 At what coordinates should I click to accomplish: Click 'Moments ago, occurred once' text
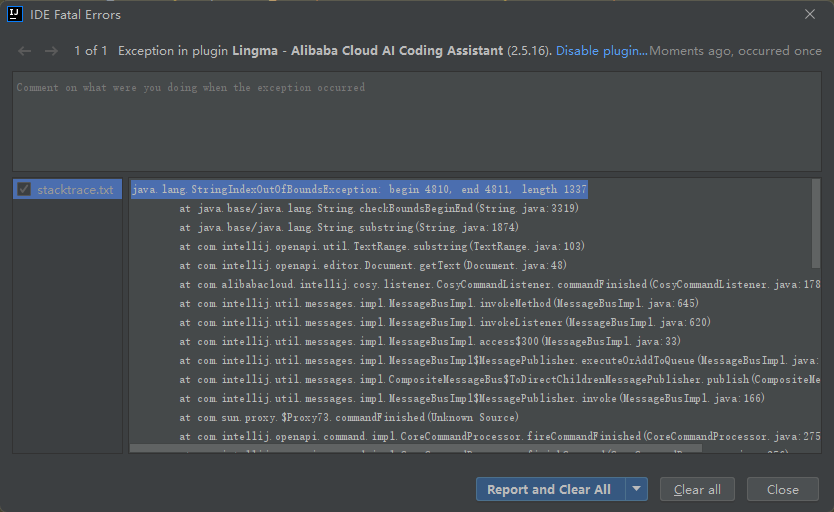[735, 51]
